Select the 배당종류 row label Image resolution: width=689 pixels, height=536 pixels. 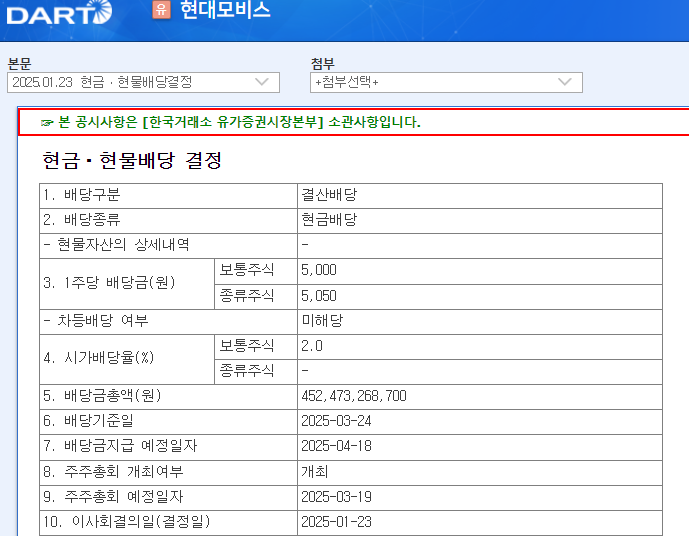(82, 220)
